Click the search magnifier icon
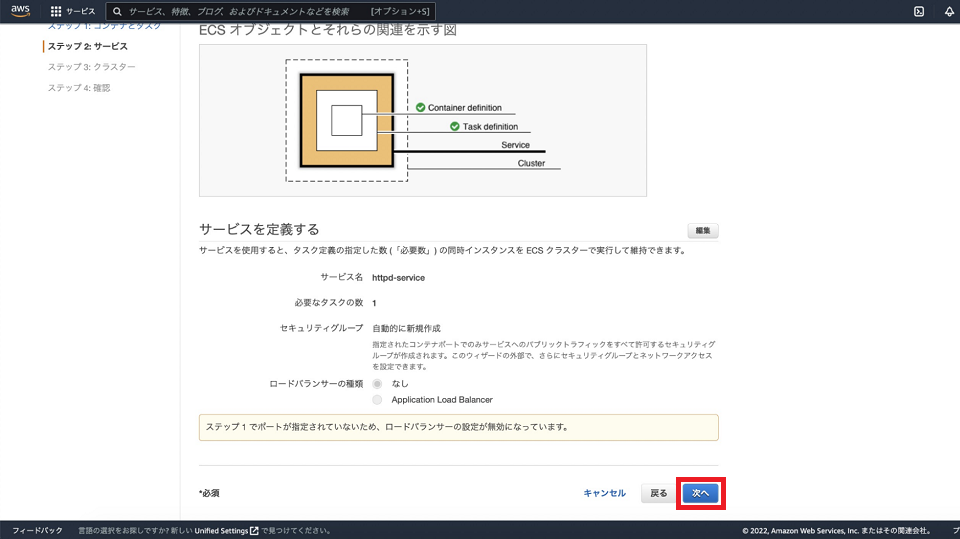This screenshot has height=539, width=960. point(117,11)
